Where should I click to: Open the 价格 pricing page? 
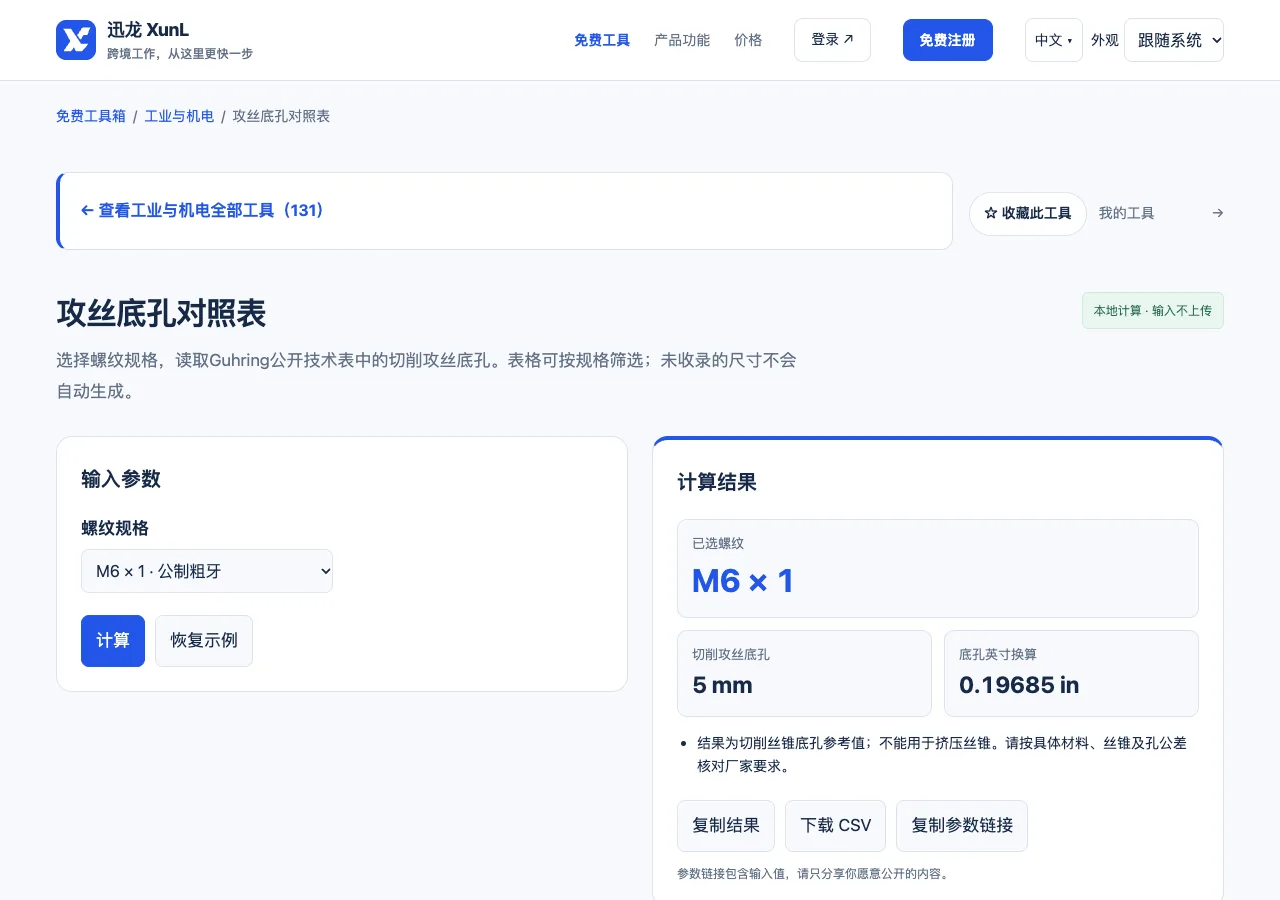748,40
